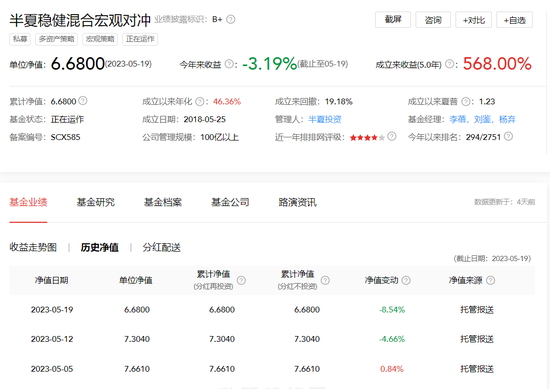
Task: Click the +自选 button
Action: [x=515, y=20]
